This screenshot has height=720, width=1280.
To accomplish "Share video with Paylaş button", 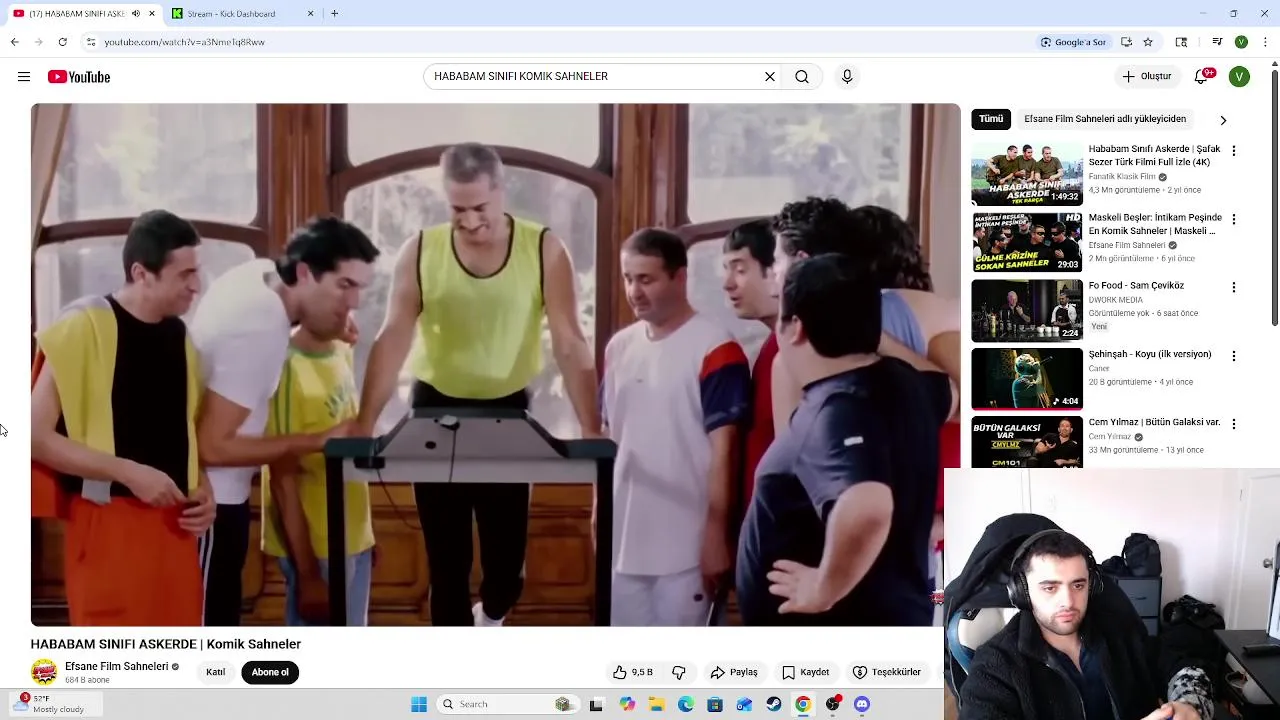I will coord(734,672).
